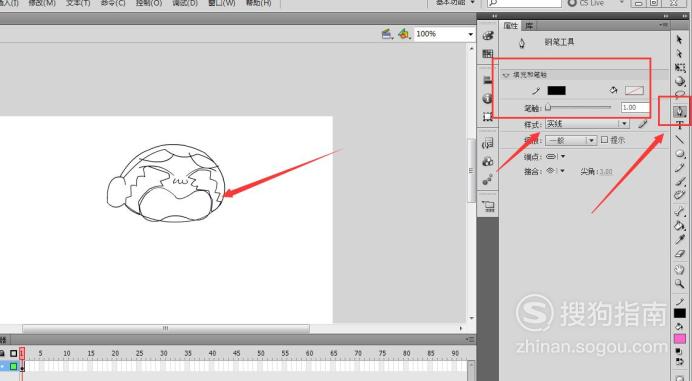692x381 pixels.
Task: Select the Hand tool
Action: (x=680, y=269)
